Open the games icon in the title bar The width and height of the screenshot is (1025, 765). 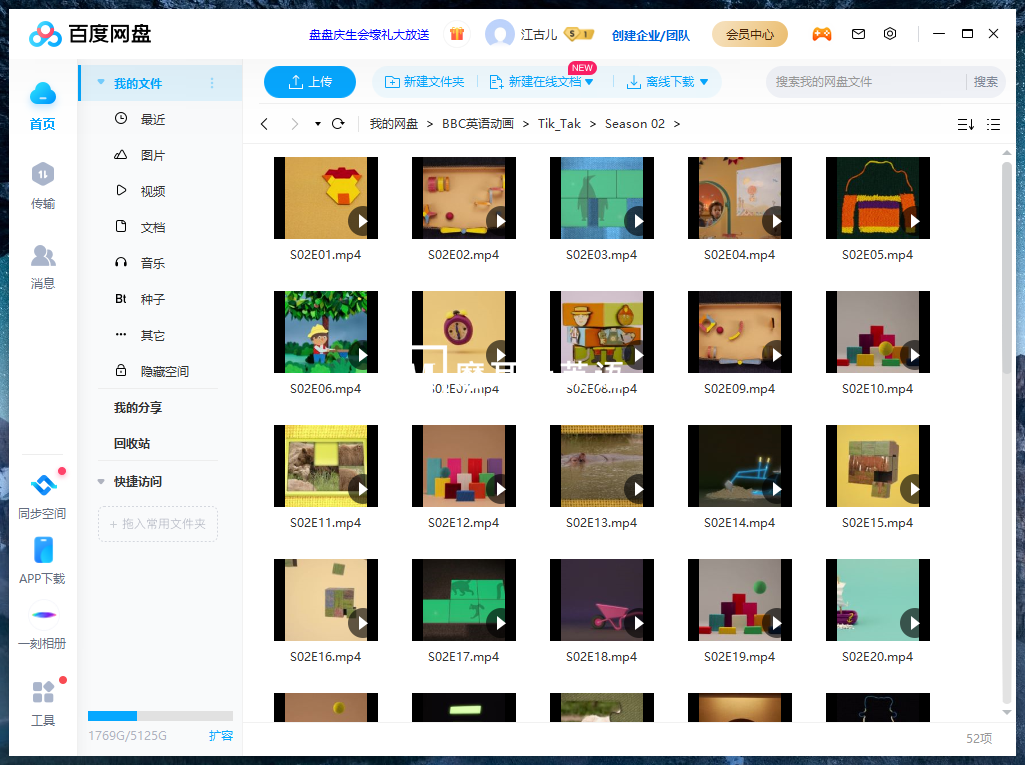pyautogui.click(x=822, y=33)
